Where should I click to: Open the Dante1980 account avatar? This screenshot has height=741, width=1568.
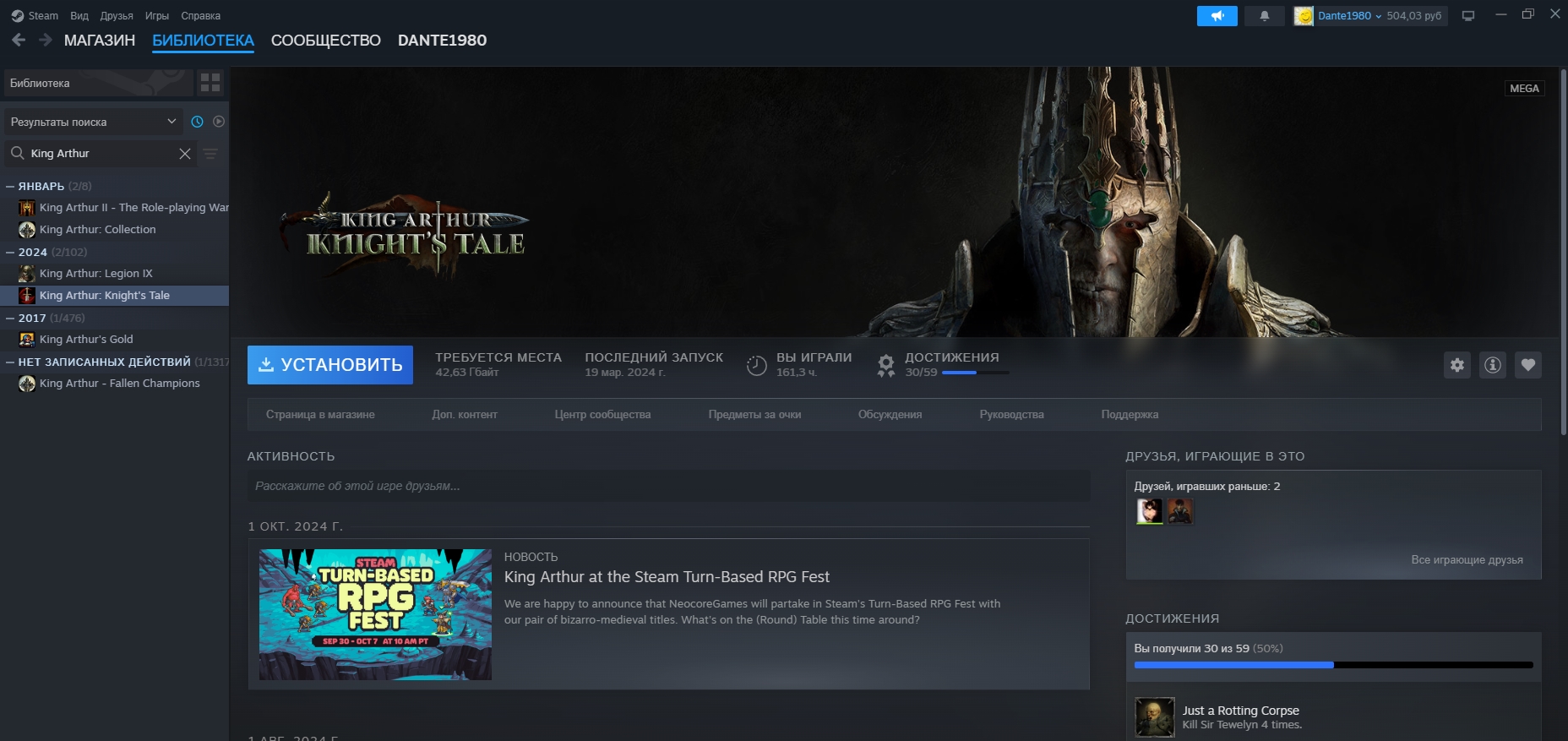point(1304,16)
